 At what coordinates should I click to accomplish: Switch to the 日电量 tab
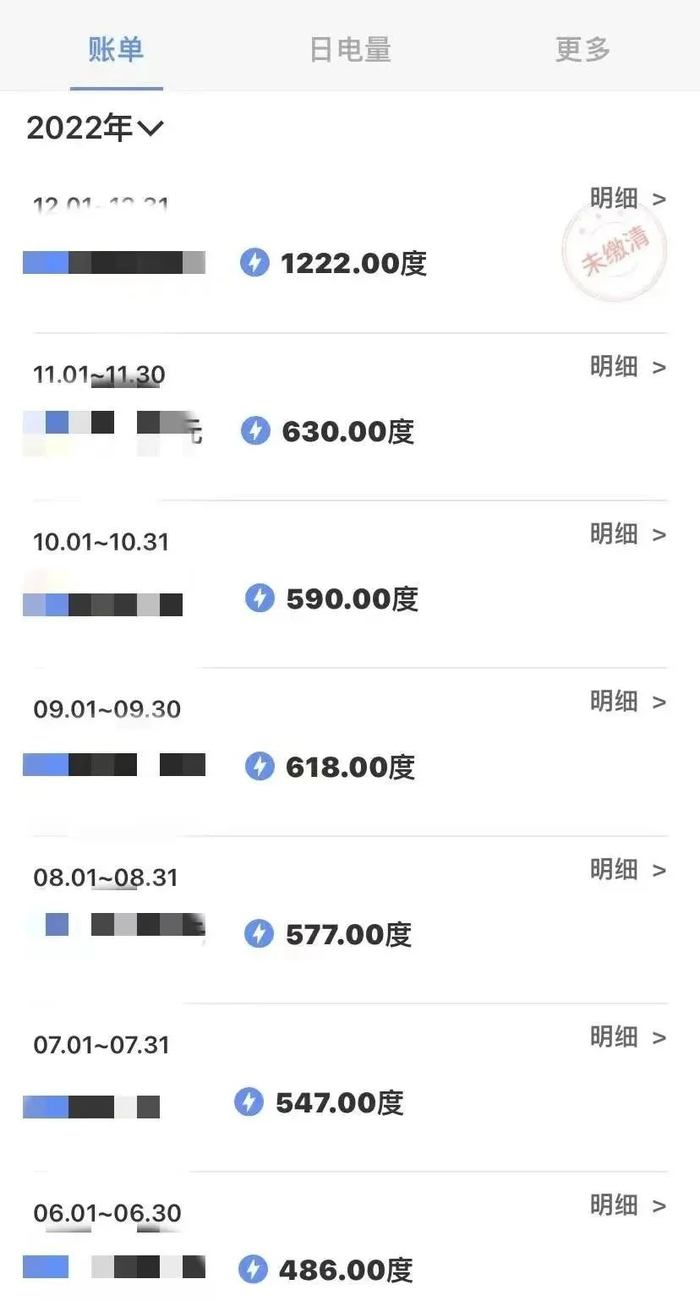point(349,50)
